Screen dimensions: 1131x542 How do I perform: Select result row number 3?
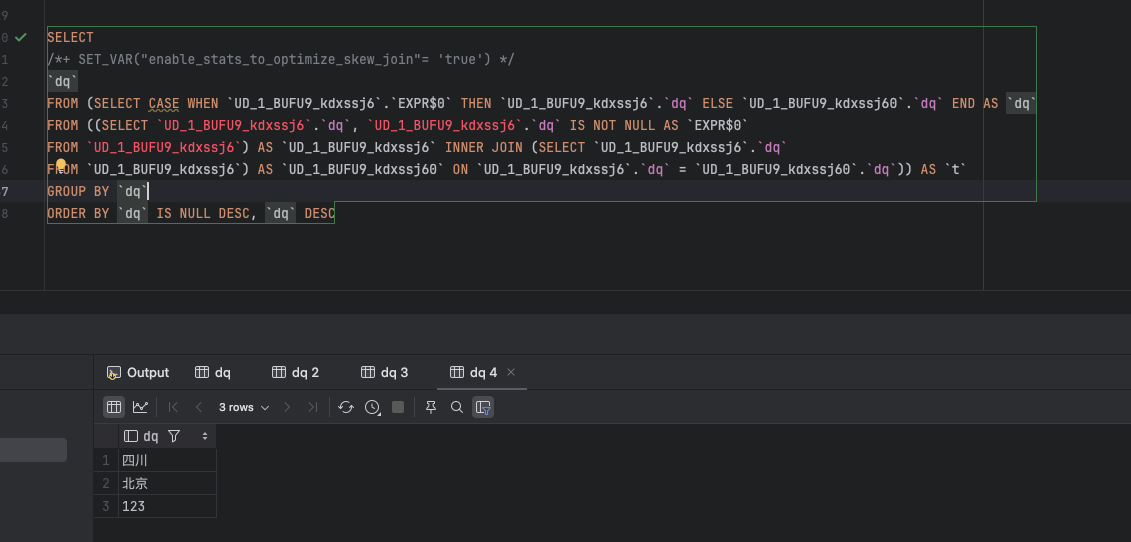(106, 507)
